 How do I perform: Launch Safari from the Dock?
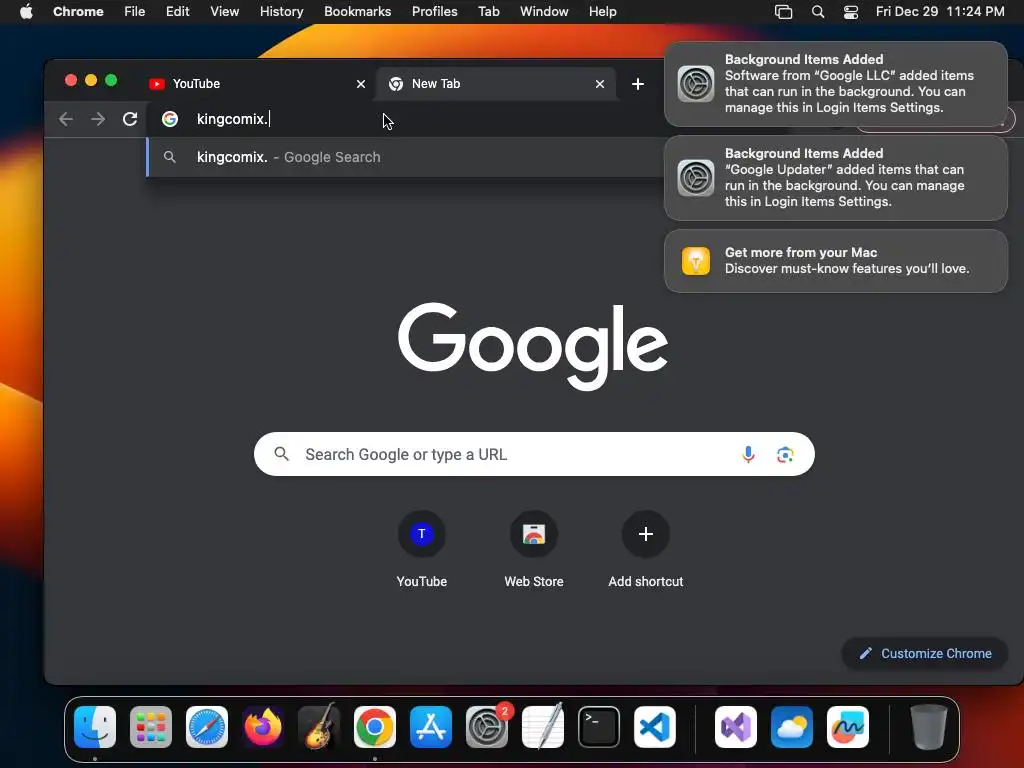[x=207, y=727]
